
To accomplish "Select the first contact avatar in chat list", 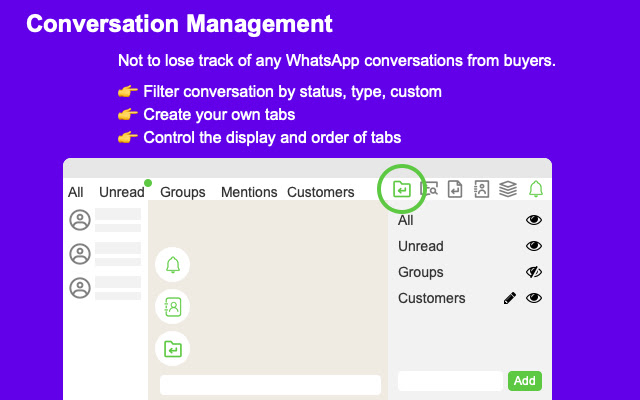I will (80, 220).
